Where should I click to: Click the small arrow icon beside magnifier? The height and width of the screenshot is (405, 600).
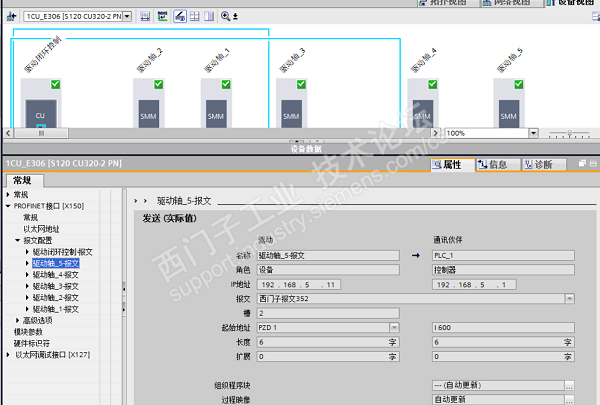pyautogui.click(x=235, y=16)
